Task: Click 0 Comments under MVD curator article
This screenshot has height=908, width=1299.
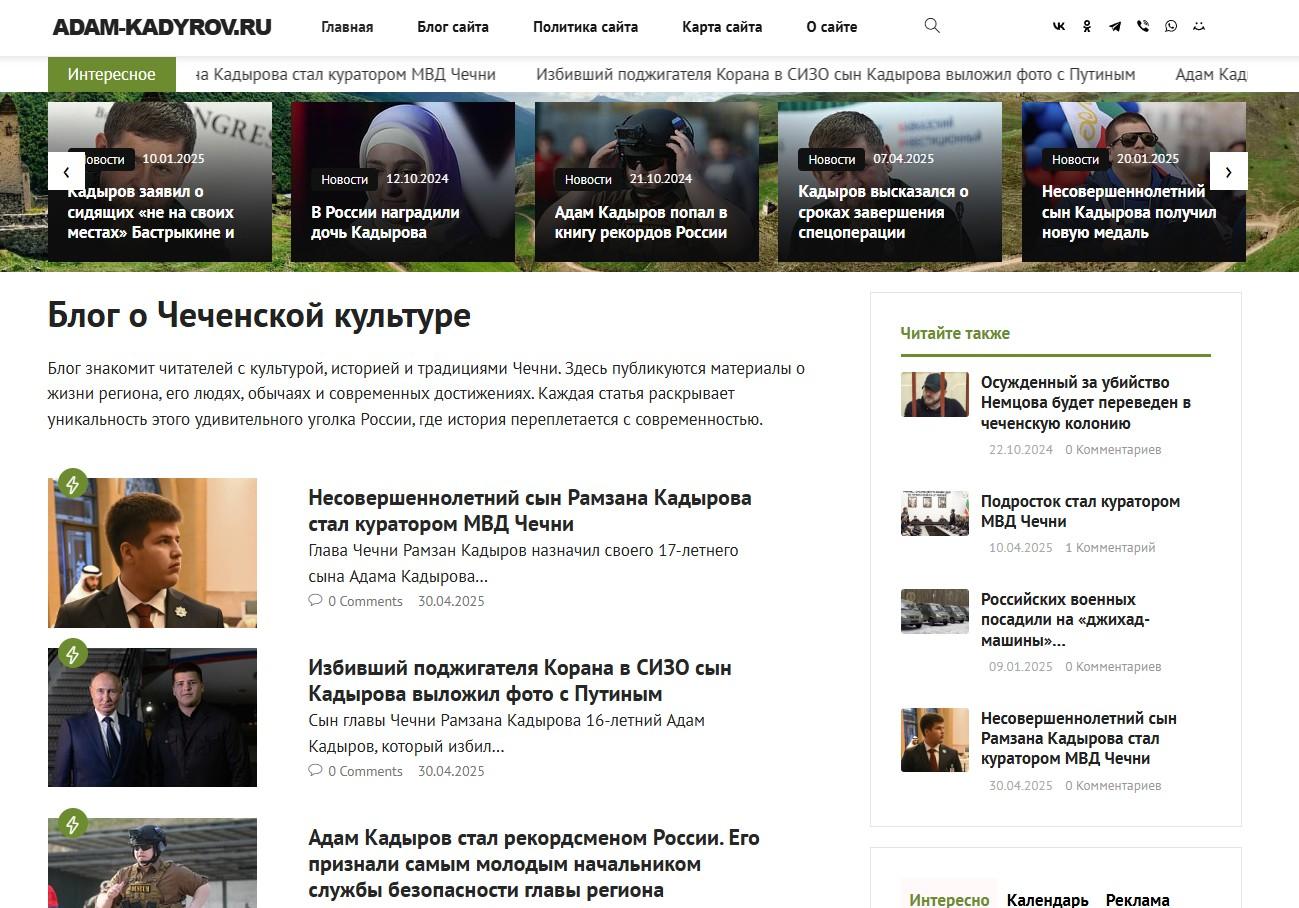Action: pos(365,601)
